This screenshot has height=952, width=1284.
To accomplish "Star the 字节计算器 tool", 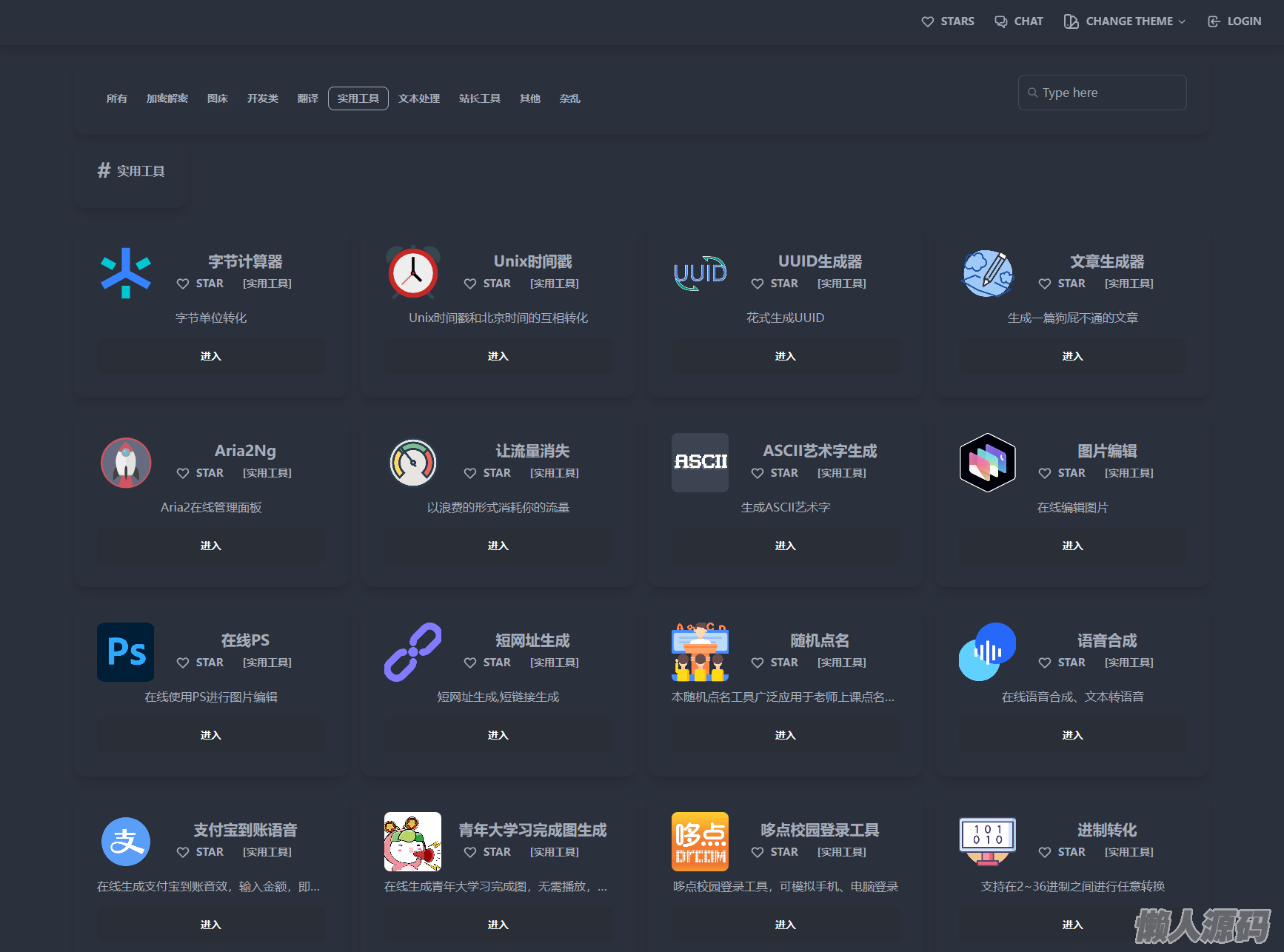I will [x=200, y=284].
